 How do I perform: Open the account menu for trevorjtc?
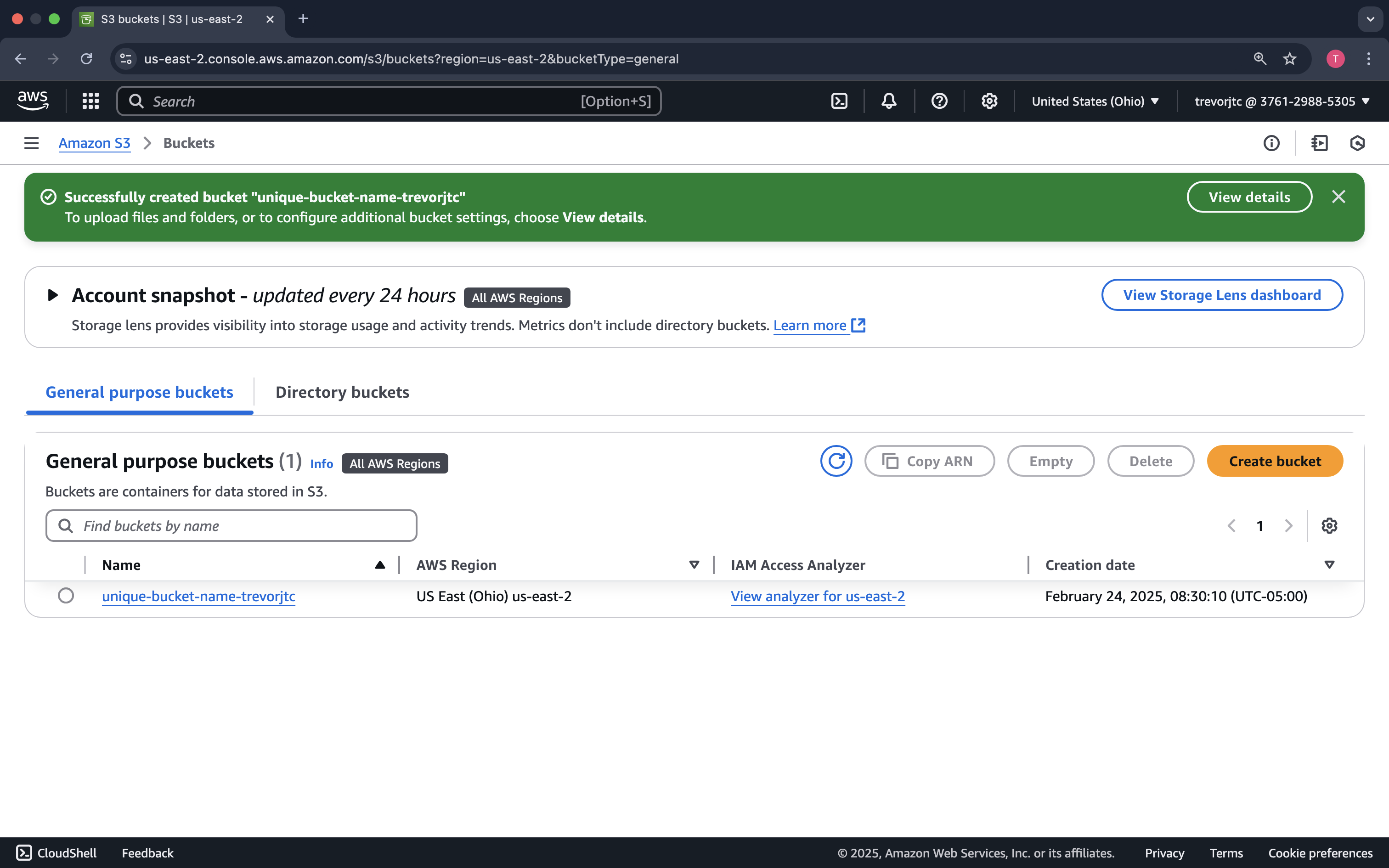click(x=1281, y=101)
